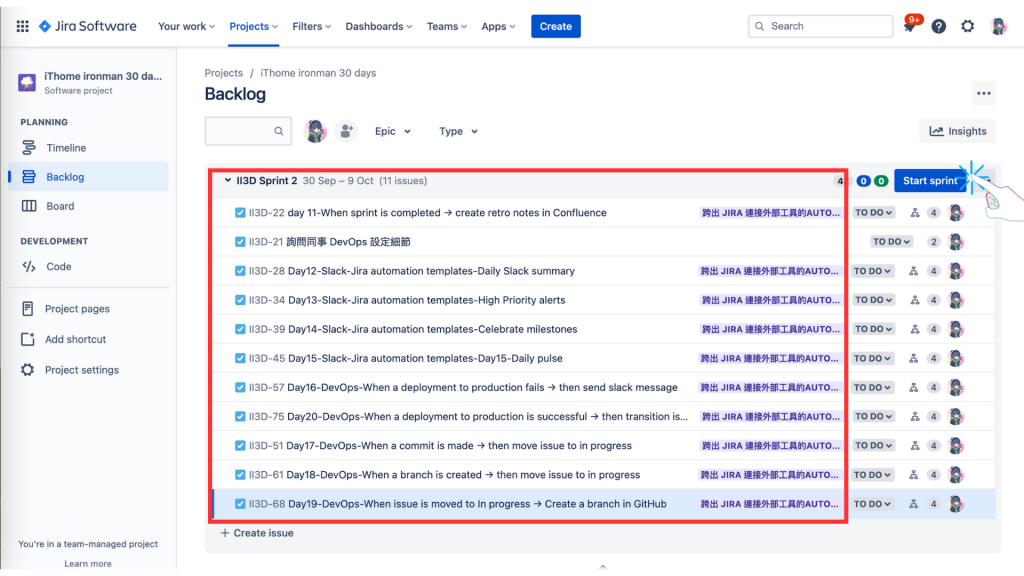Screen dimensions: 1024x576
Task: Open the Apps menu
Action: click(x=498, y=26)
